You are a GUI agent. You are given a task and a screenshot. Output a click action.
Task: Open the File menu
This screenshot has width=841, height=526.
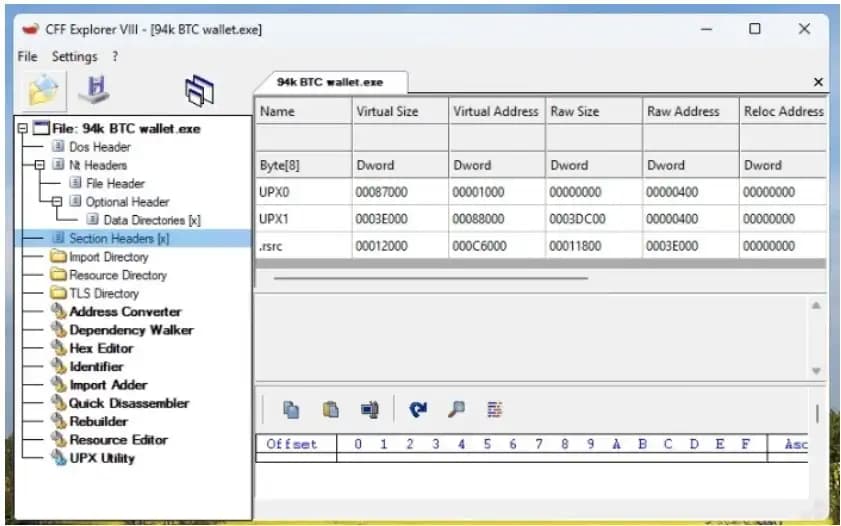[x=27, y=56]
